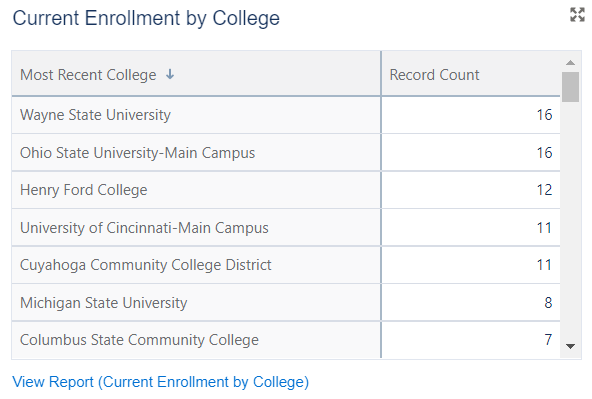Click the sort arrow beside Most Recent College
Viewport: 592px width, 399px height.
click(170, 74)
